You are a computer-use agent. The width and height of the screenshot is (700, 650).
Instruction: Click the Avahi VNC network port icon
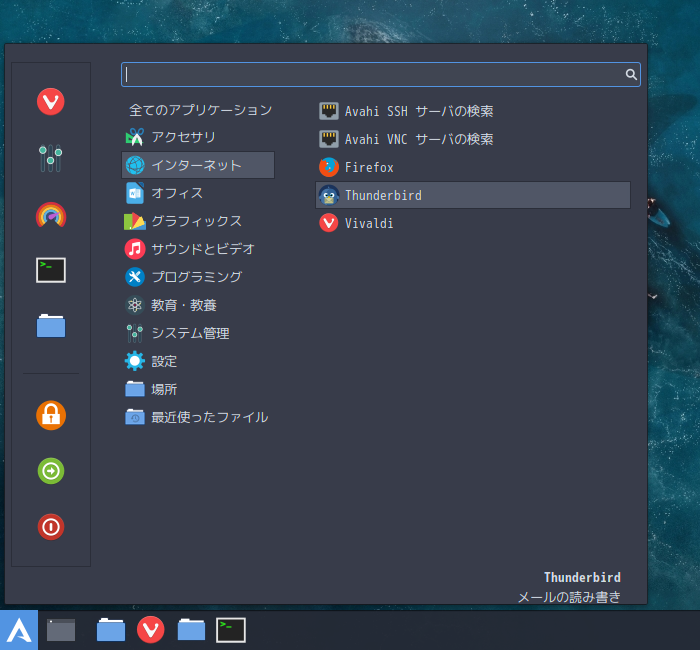click(x=329, y=139)
